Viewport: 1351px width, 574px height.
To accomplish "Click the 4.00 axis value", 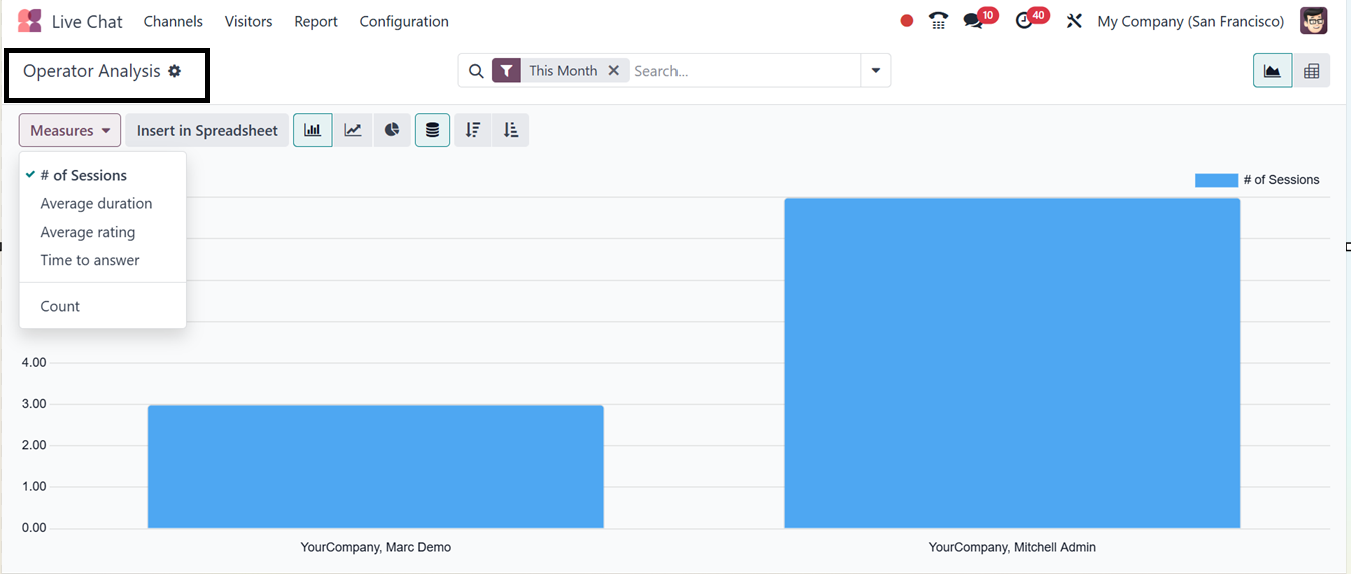I will pos(34,363).
